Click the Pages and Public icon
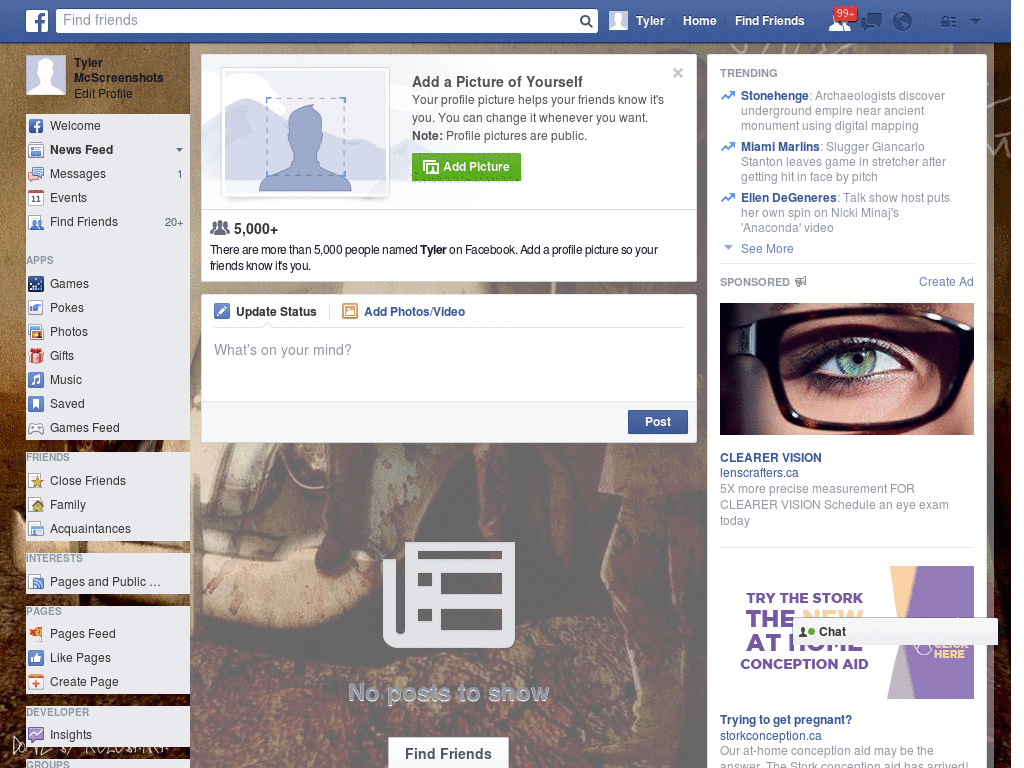The width and height of the screenshot is (1024, 768). (36, 583)
